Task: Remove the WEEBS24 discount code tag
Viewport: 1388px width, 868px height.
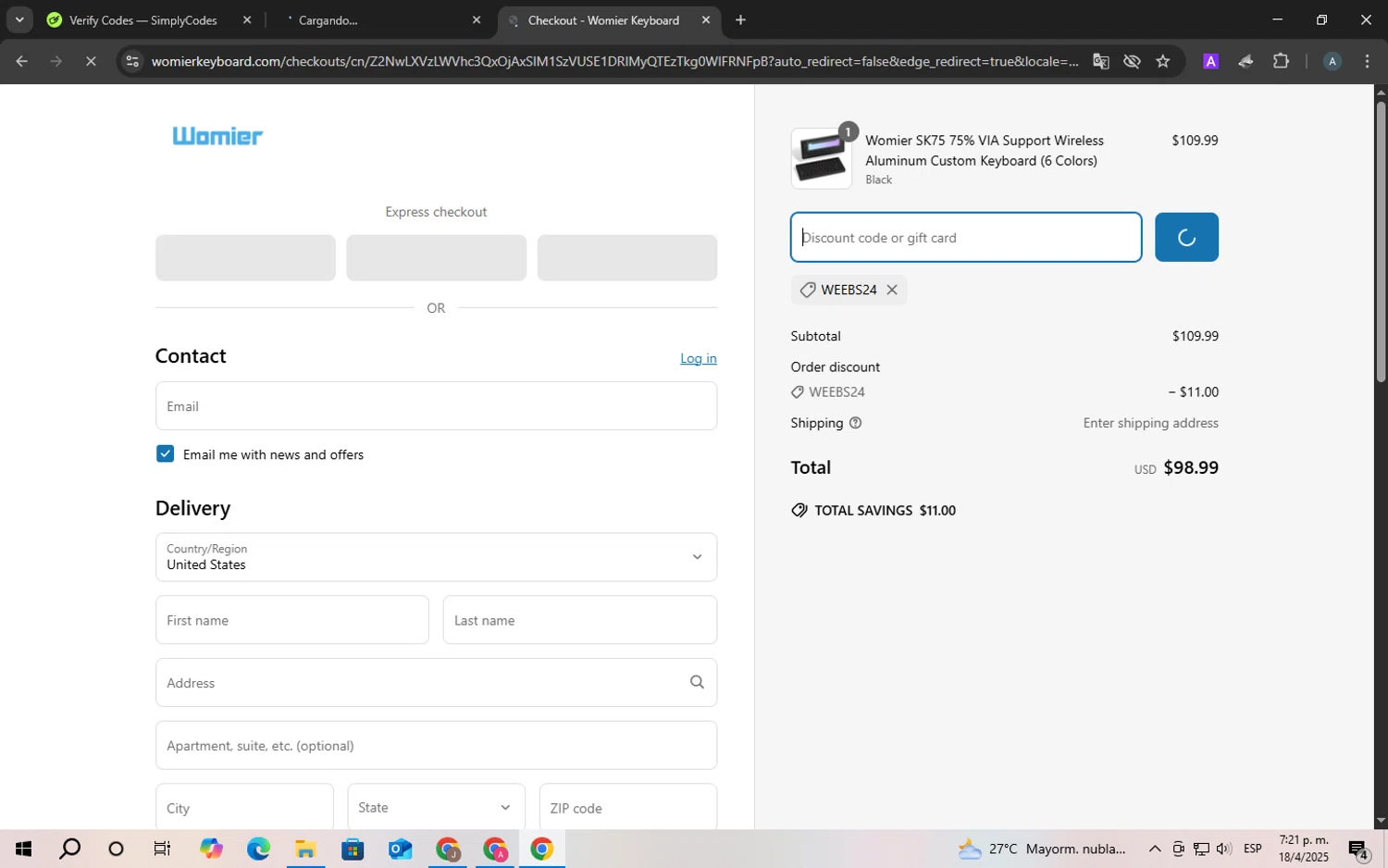Action: click(892, 290)
